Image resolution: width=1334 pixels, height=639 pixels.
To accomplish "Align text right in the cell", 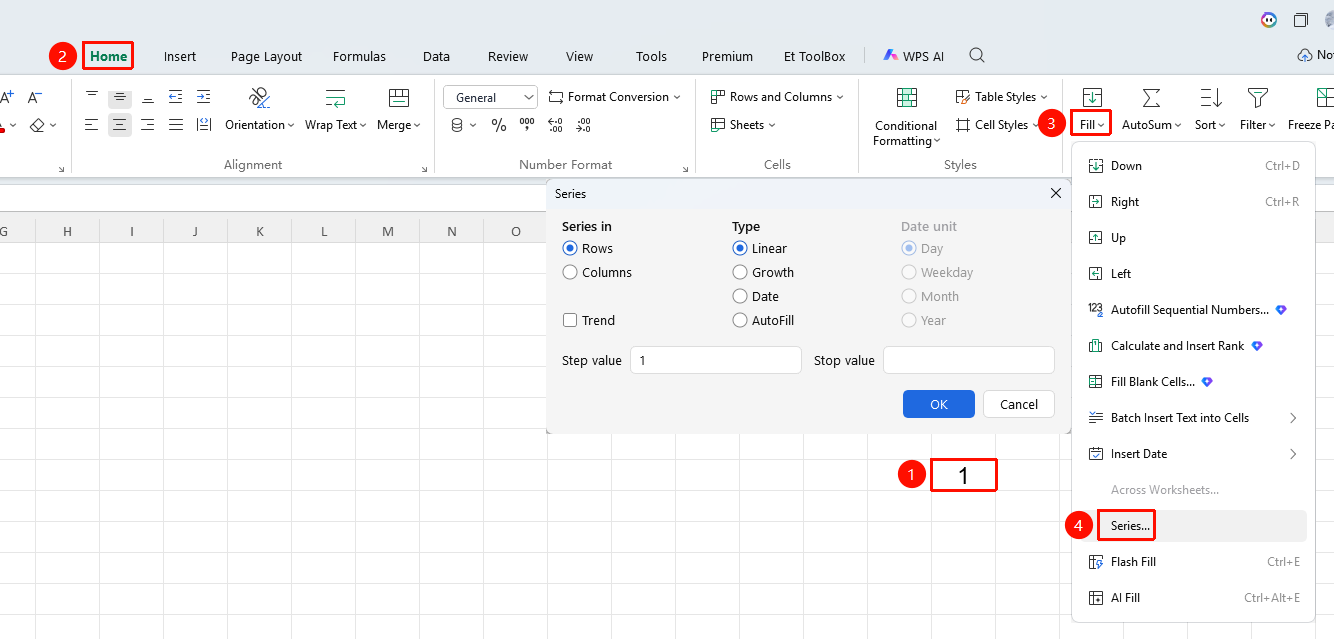I will (148, 125).
